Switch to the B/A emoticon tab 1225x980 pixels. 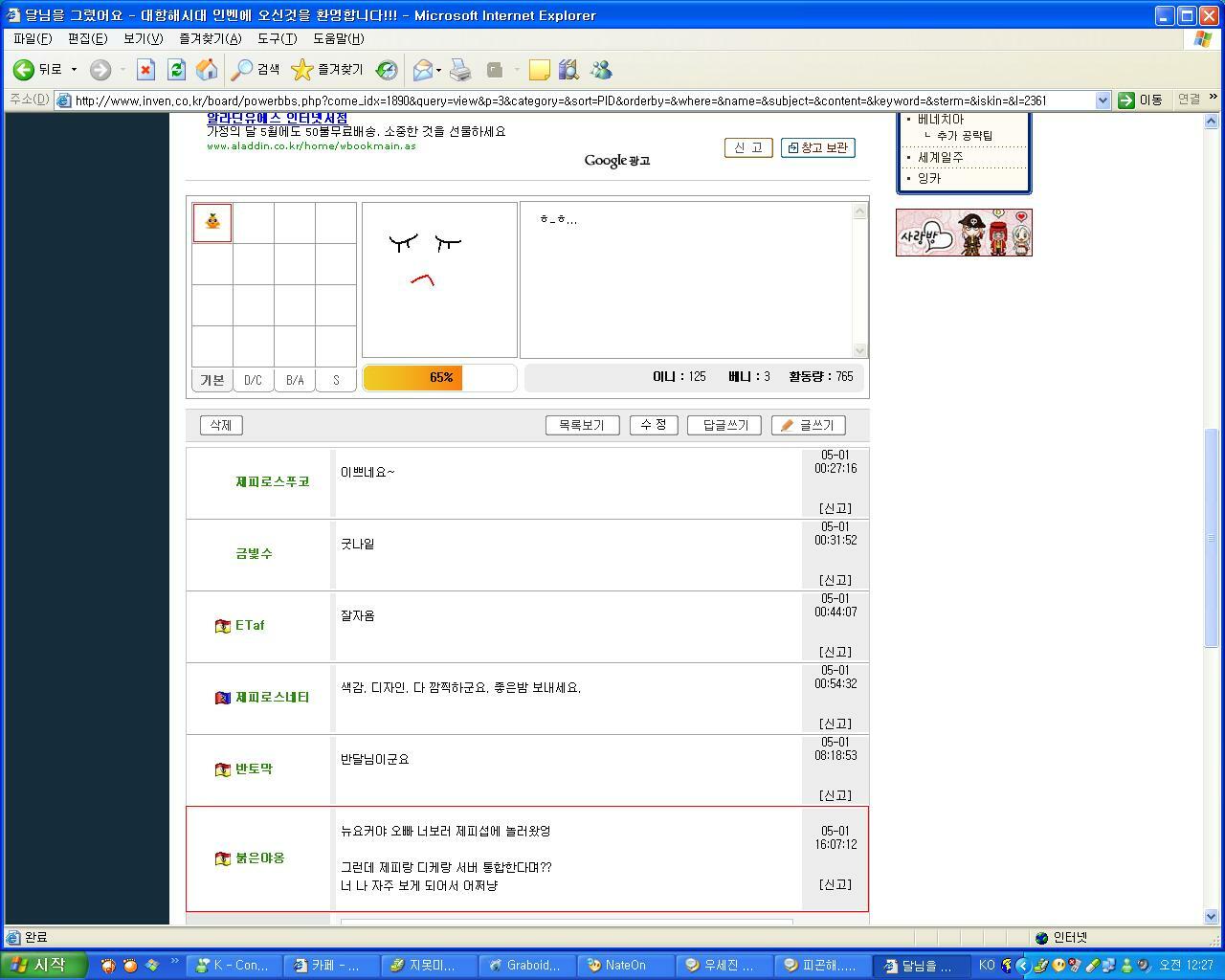[295, 380]
